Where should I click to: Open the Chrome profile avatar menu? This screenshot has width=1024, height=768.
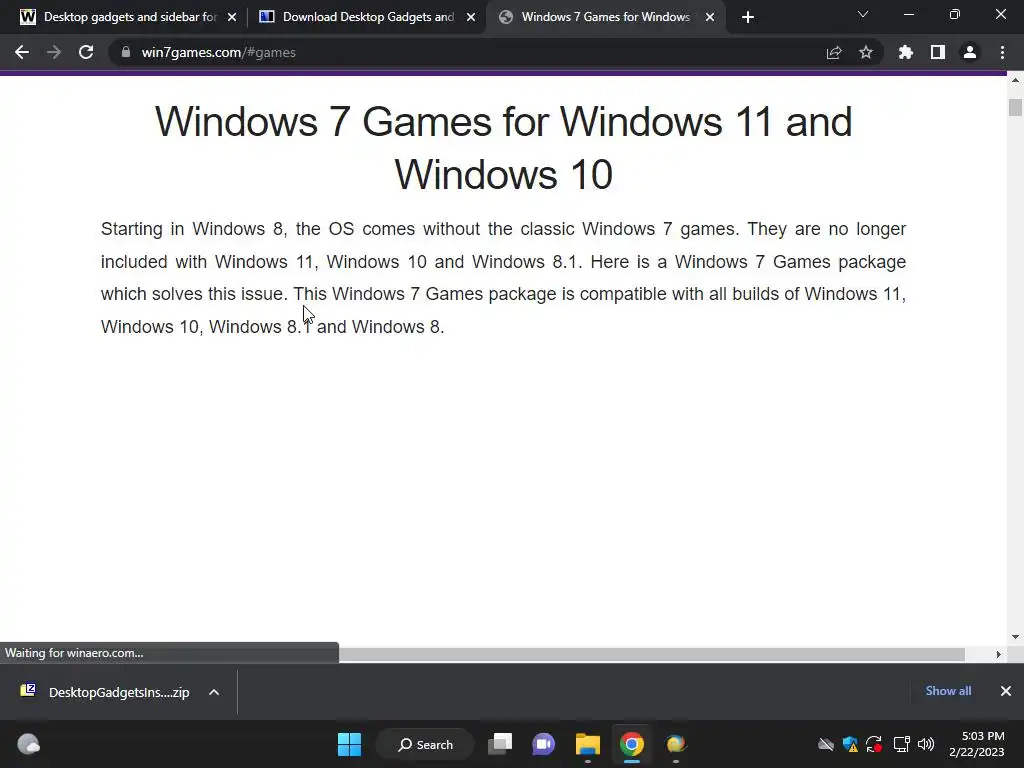(970, 52)
